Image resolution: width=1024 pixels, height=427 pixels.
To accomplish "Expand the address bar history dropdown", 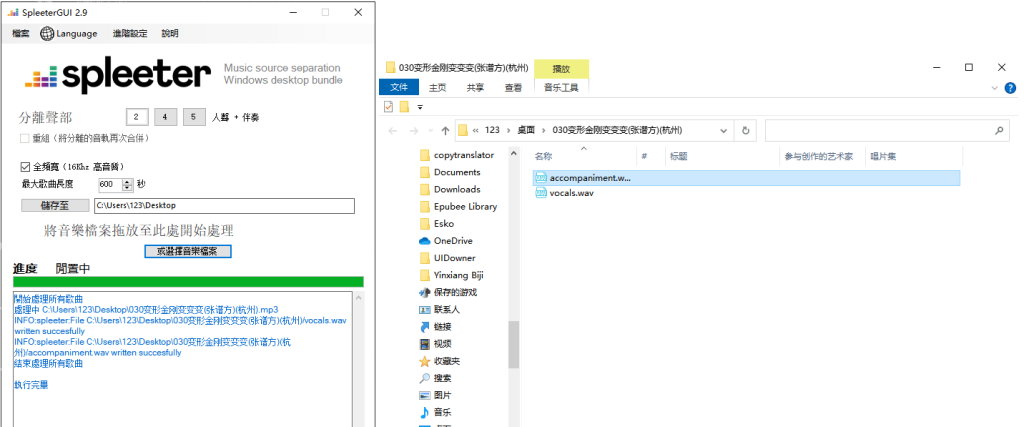I will coord(723,131).
